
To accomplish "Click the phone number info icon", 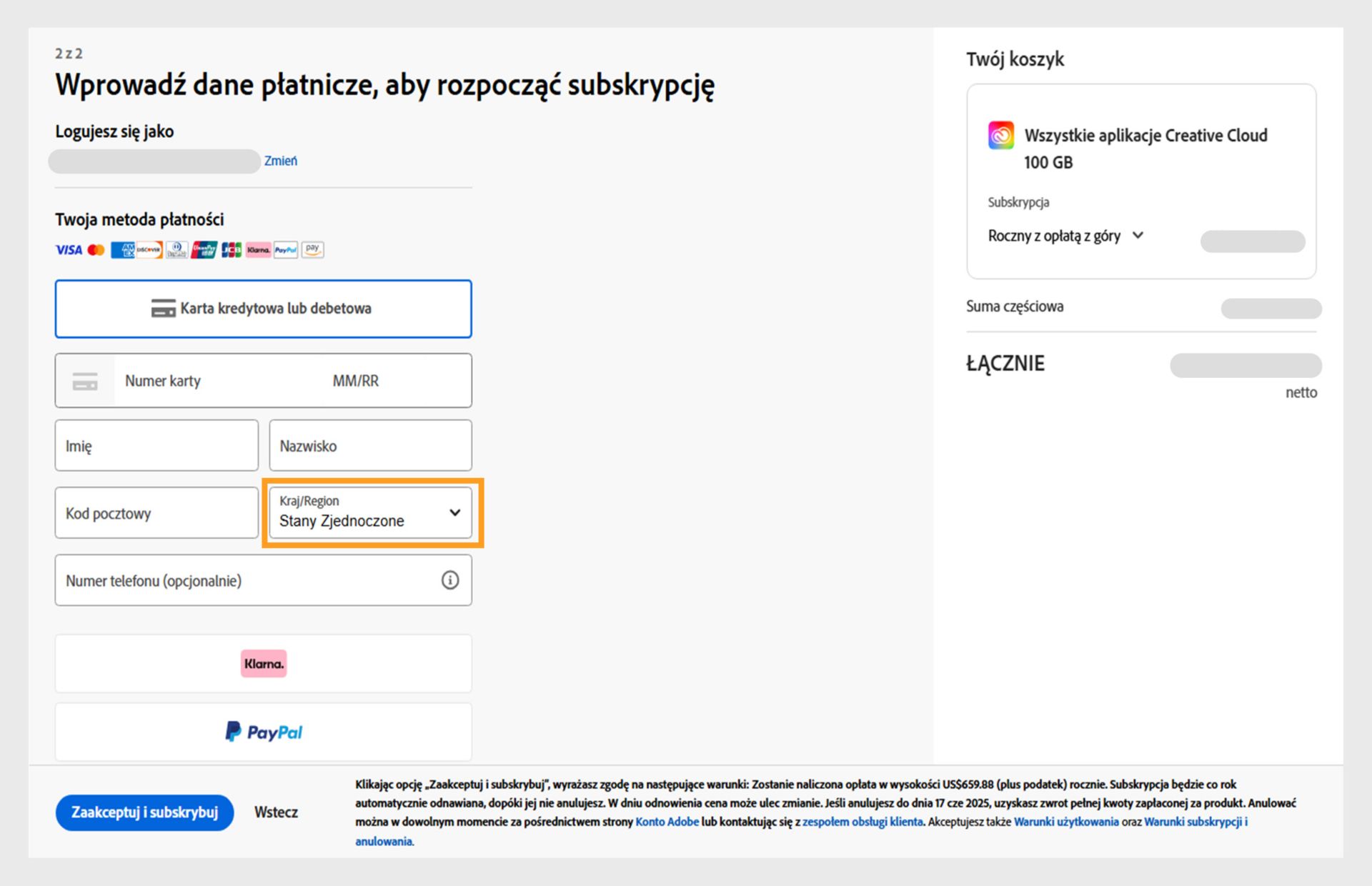I will (449, 580).
